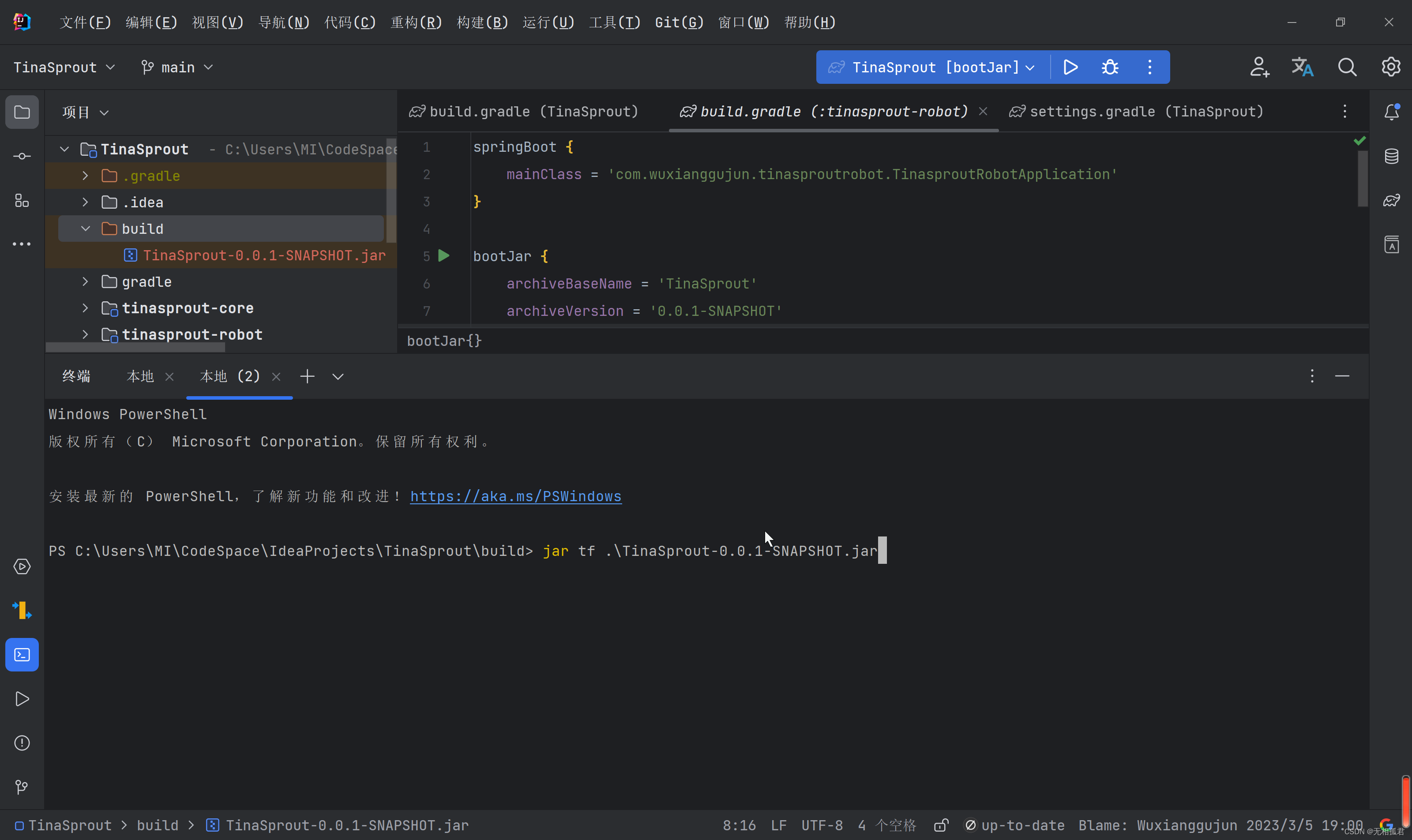Open the main branch dropdown

[x=177, y=67]
